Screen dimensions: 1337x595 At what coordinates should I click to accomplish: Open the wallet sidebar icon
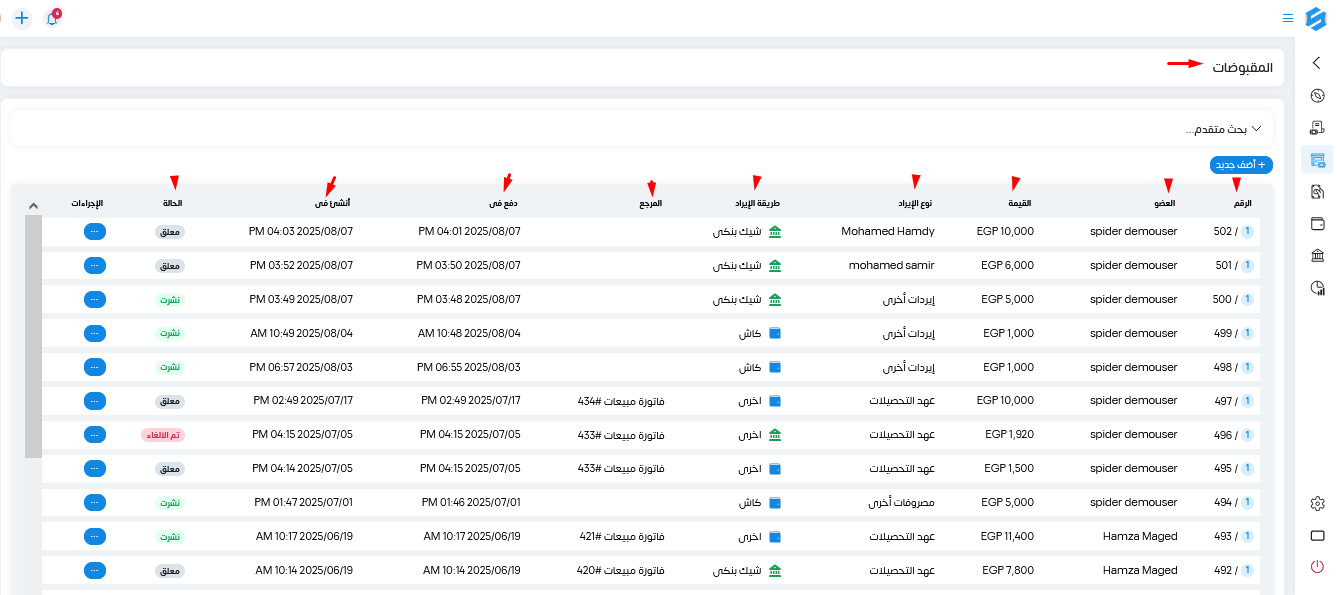click(1317, 224)
